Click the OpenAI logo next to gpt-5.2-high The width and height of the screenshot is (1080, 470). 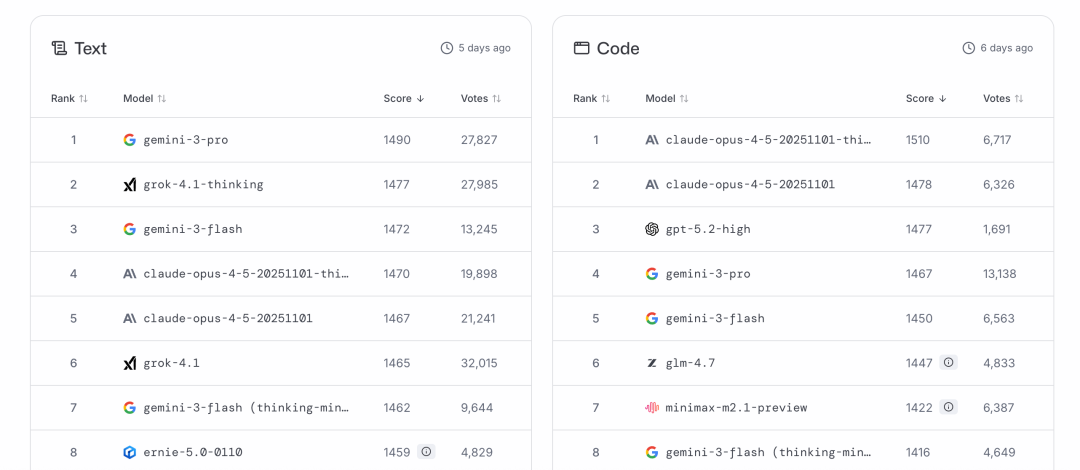[652, 229]
